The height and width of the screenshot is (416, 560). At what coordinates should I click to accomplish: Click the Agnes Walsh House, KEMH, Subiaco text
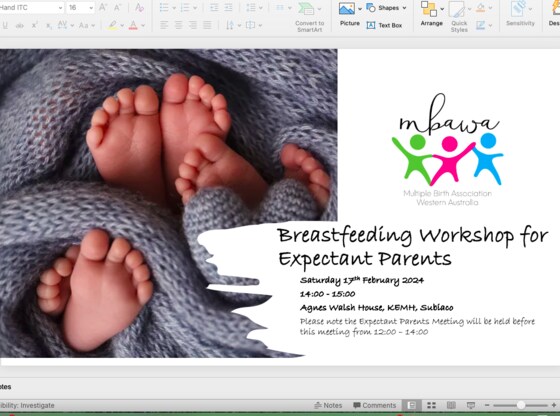(376, 308)
